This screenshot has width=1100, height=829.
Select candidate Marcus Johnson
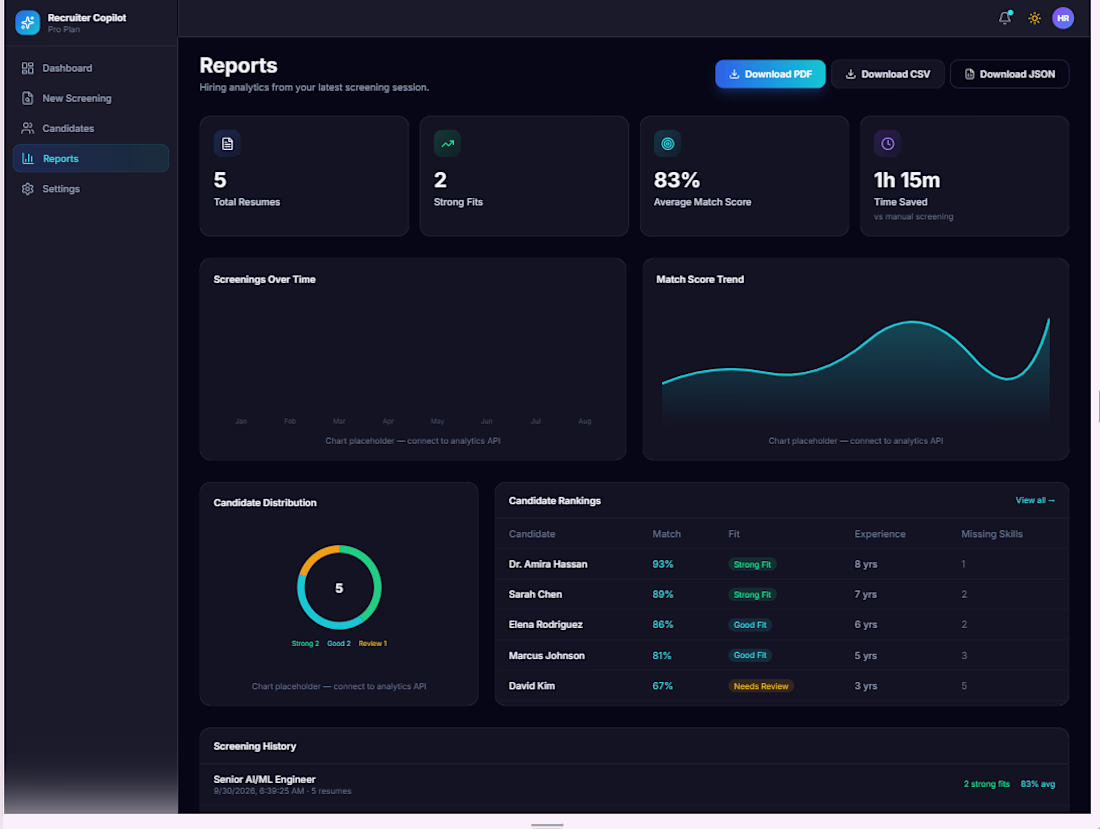point(546,656)
